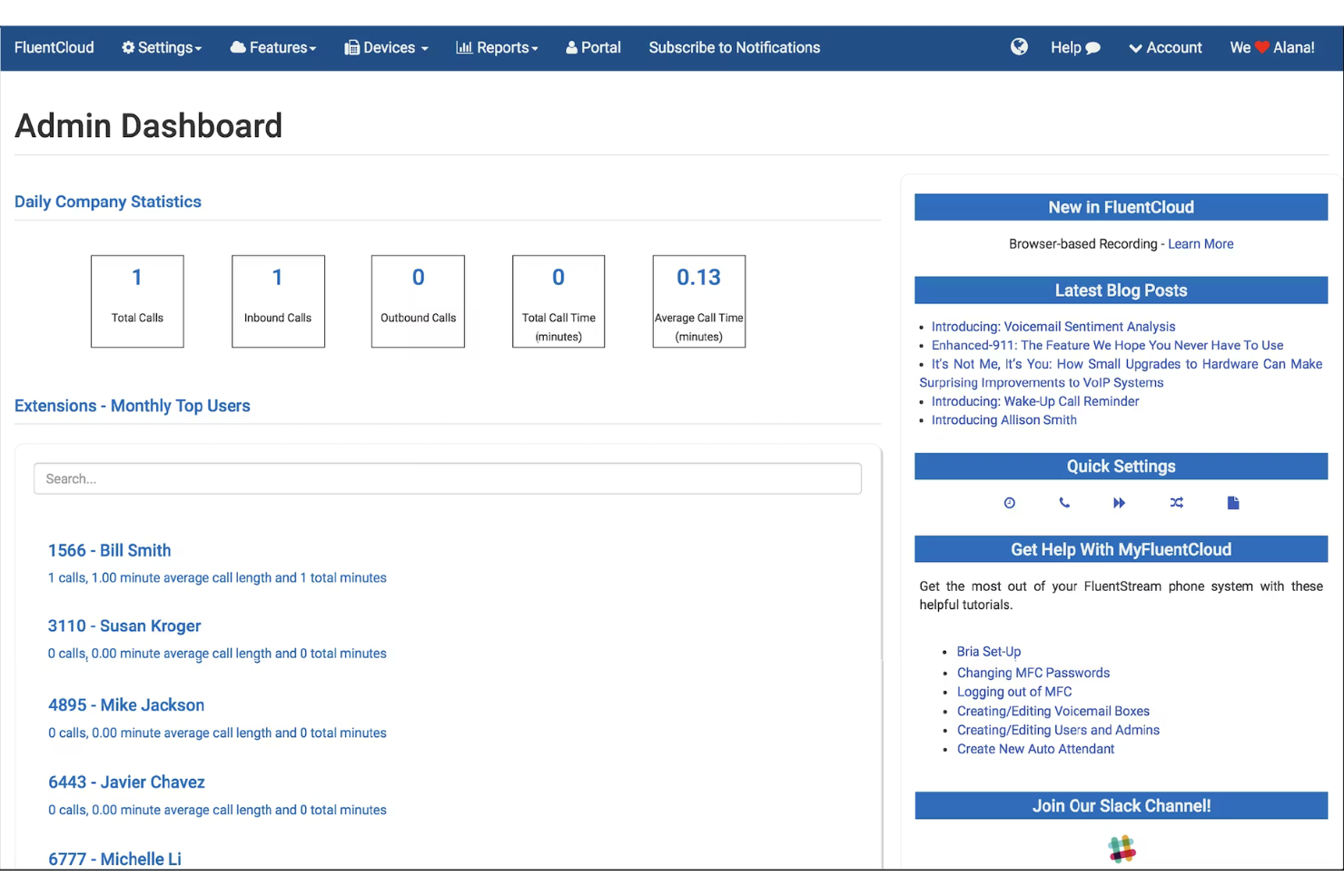Expand the Features dropdown menu
This screenshot has height=896, width=1344.
pos(273,47)
